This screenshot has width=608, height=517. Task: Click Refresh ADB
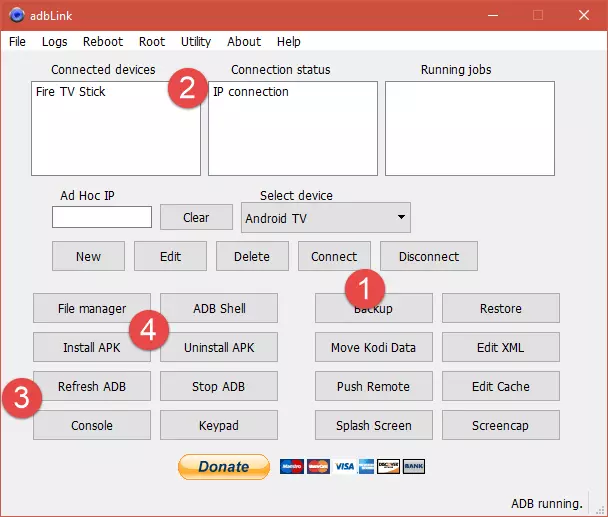tap(92, 386)
